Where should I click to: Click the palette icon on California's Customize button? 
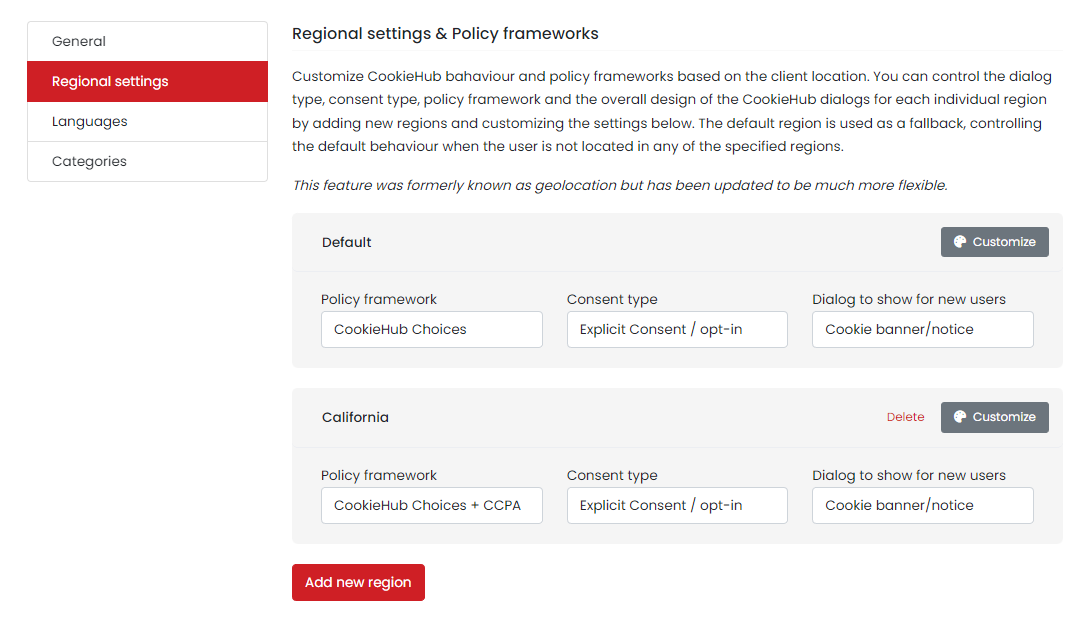[x=958, y=417]
